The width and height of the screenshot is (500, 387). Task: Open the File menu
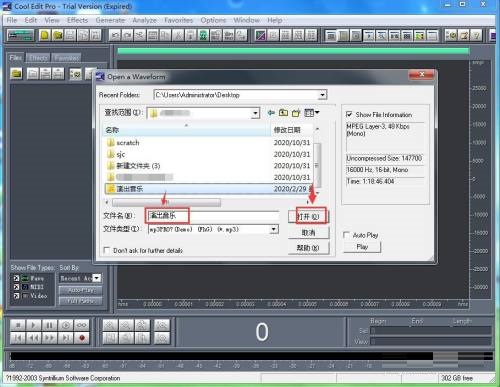[12, 20]
